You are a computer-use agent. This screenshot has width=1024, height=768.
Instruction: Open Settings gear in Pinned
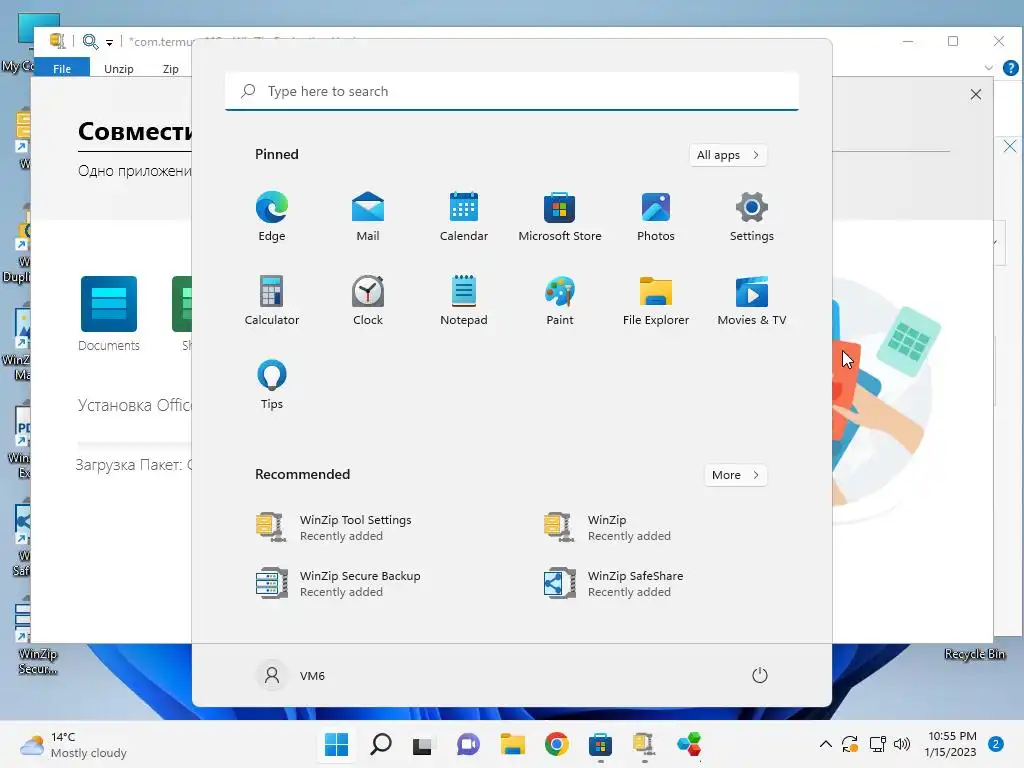(x=752, y=216)
